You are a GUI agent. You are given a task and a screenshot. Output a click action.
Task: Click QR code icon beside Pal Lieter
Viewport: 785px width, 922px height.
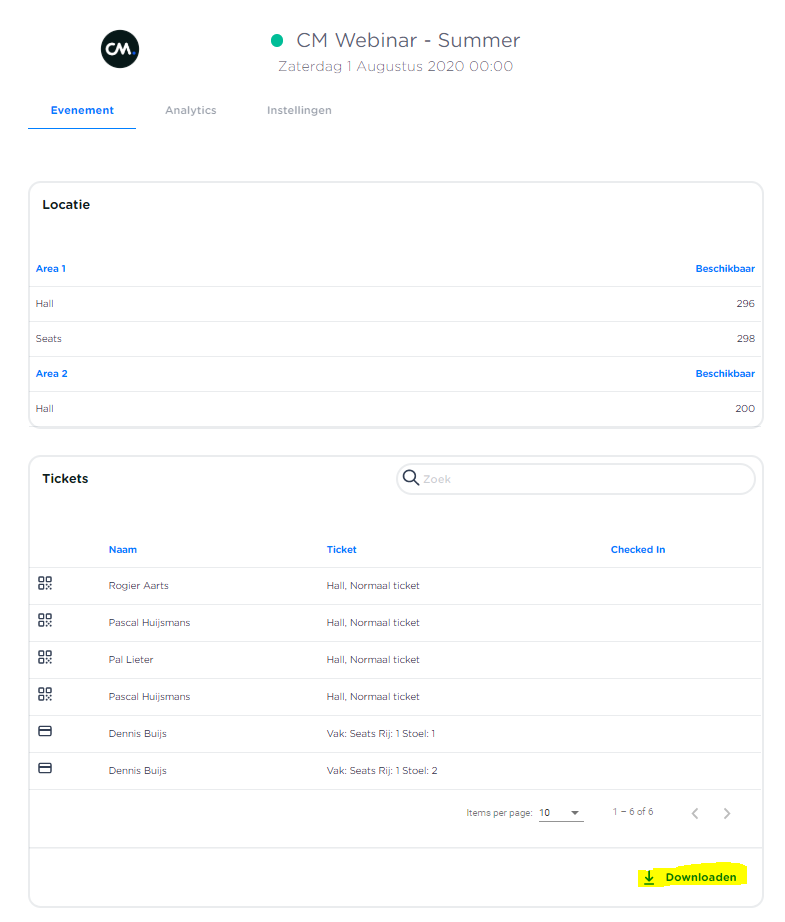(x=45, y=658)
